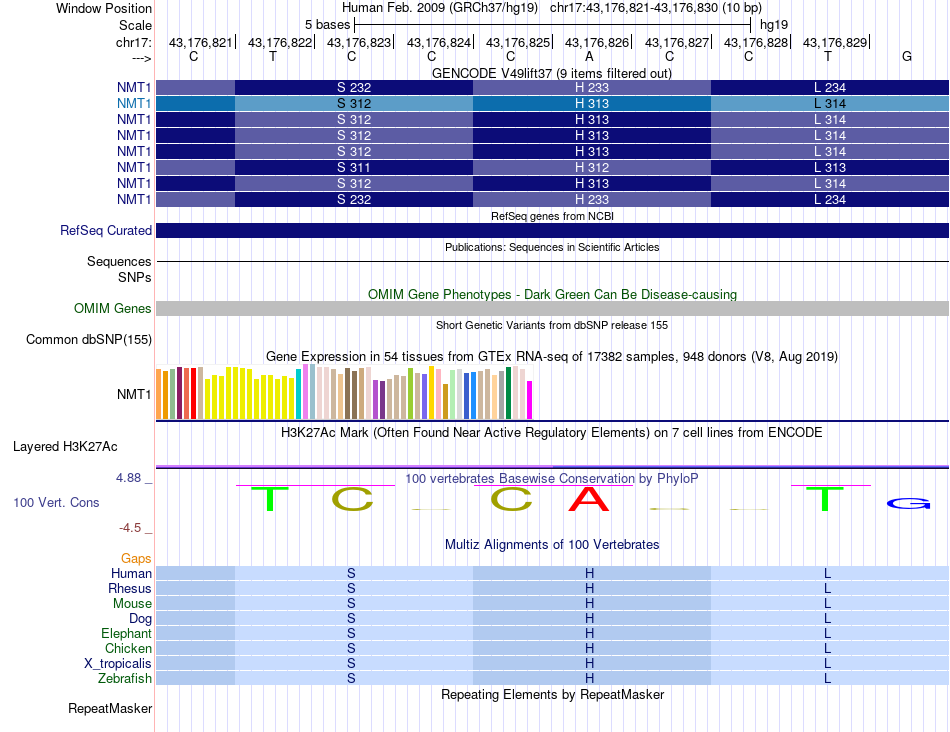
Task: Click the 4.88 PhyloP scale maximum
Action: 128,478
